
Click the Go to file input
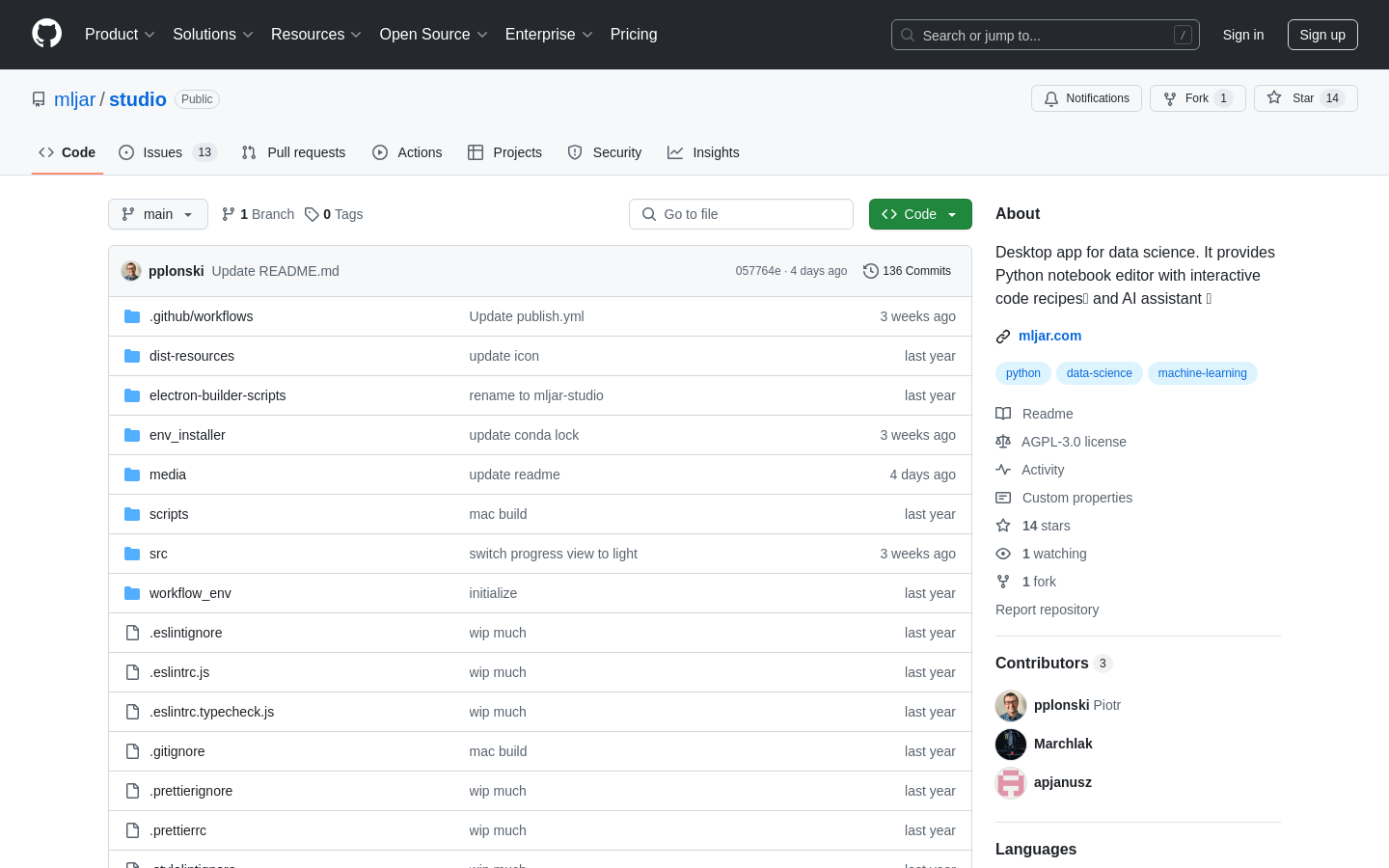(x=741, y=214)
